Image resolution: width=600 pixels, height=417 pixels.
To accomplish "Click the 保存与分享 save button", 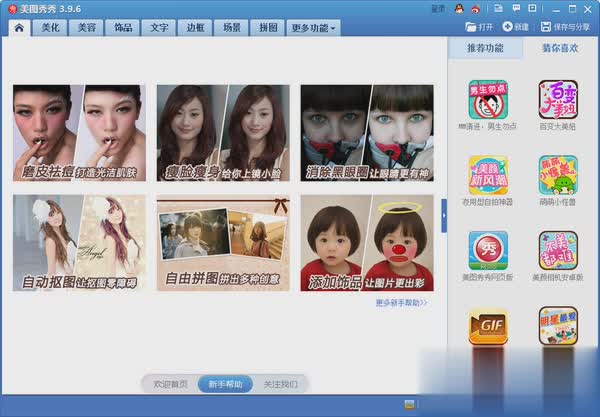I will click(x=566, y=27).
